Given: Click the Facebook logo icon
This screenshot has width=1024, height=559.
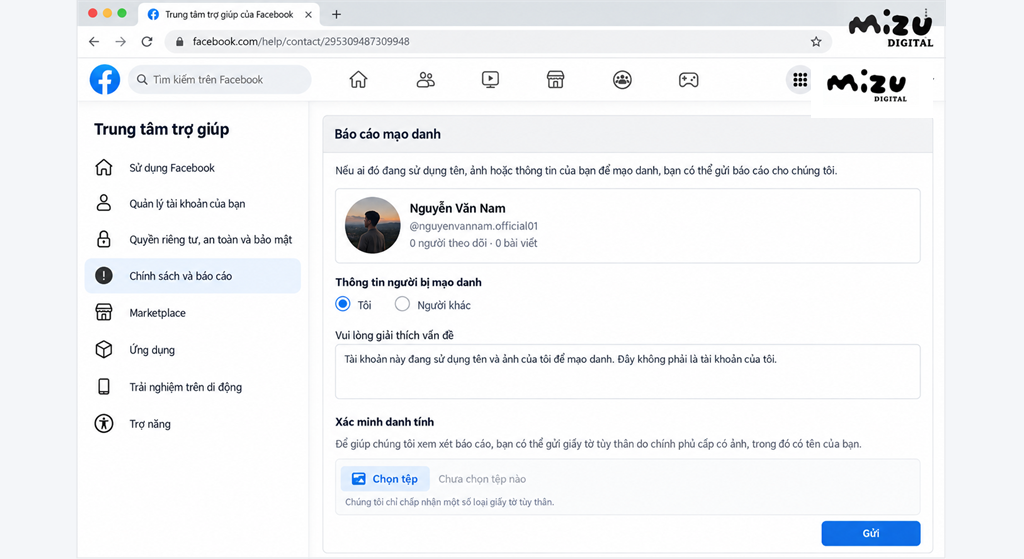Looking at the screenshot, I should [x=104, y=79].
